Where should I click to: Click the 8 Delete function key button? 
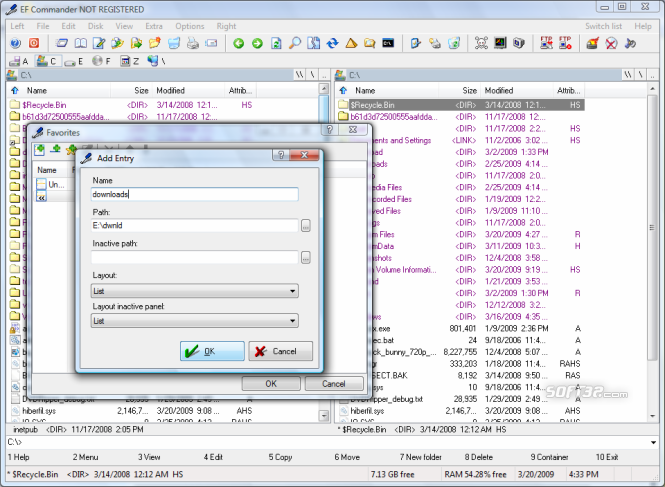click(x=478, y=457)
